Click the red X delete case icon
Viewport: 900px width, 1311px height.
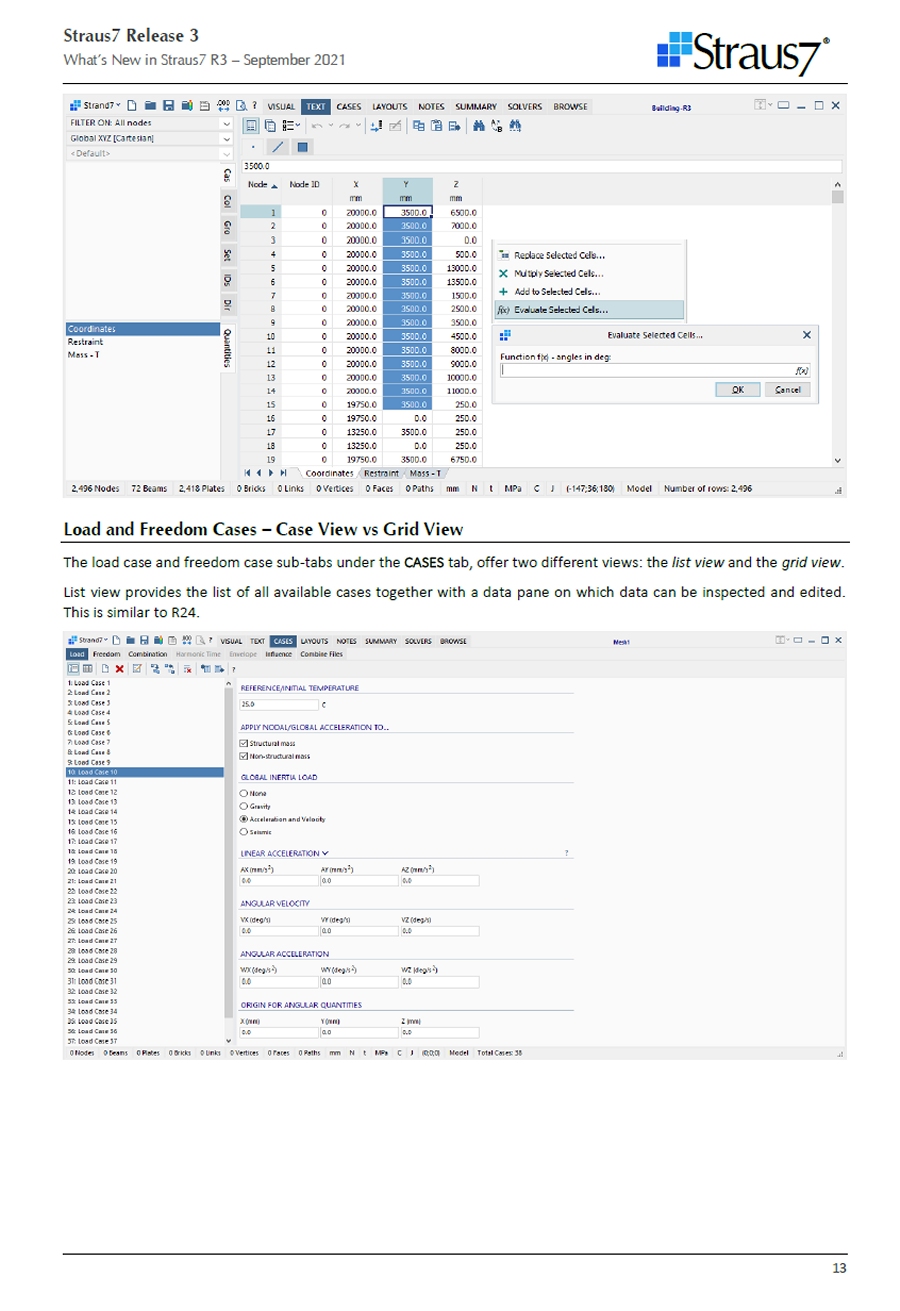[x=119, y=667]
